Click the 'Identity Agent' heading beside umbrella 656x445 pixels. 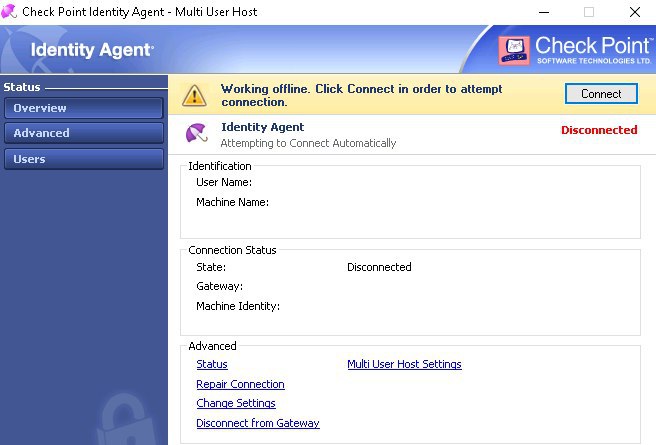point(263,127)
